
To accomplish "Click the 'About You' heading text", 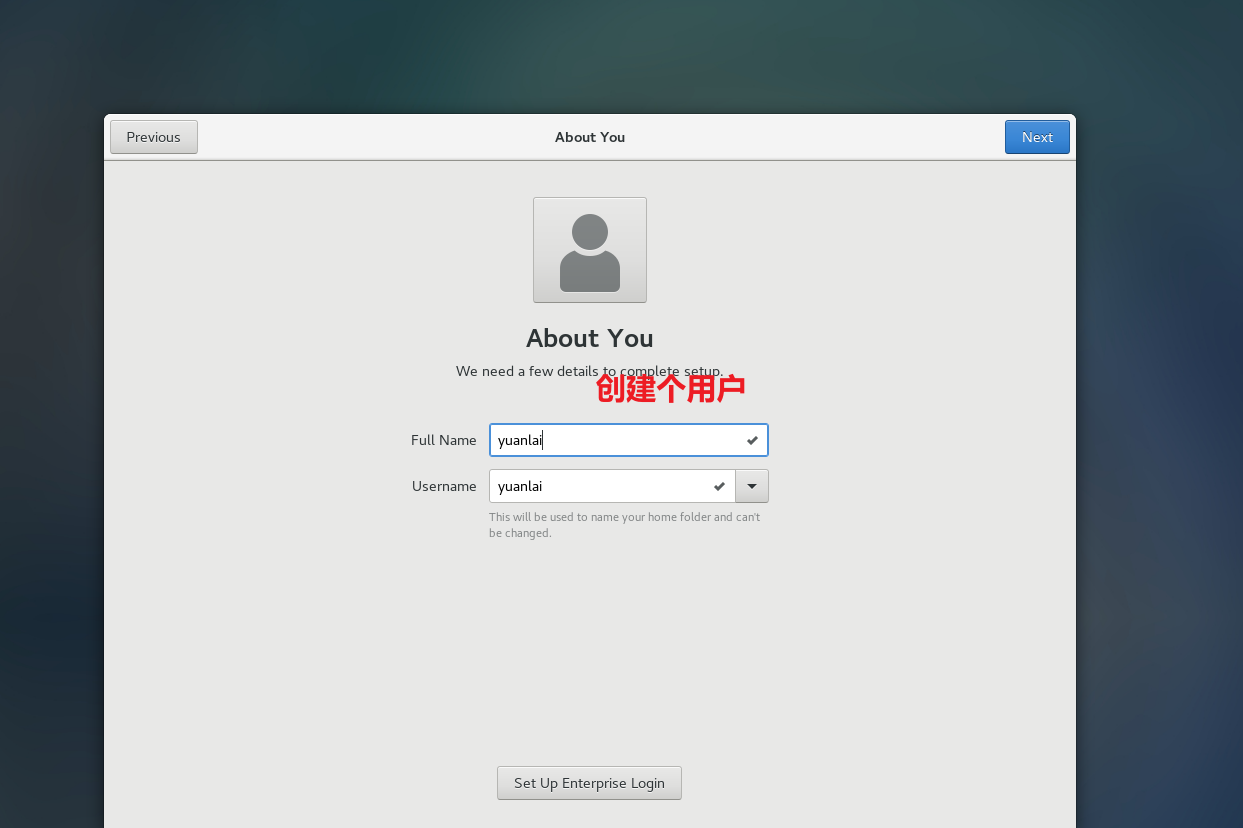I will point(590,338).
